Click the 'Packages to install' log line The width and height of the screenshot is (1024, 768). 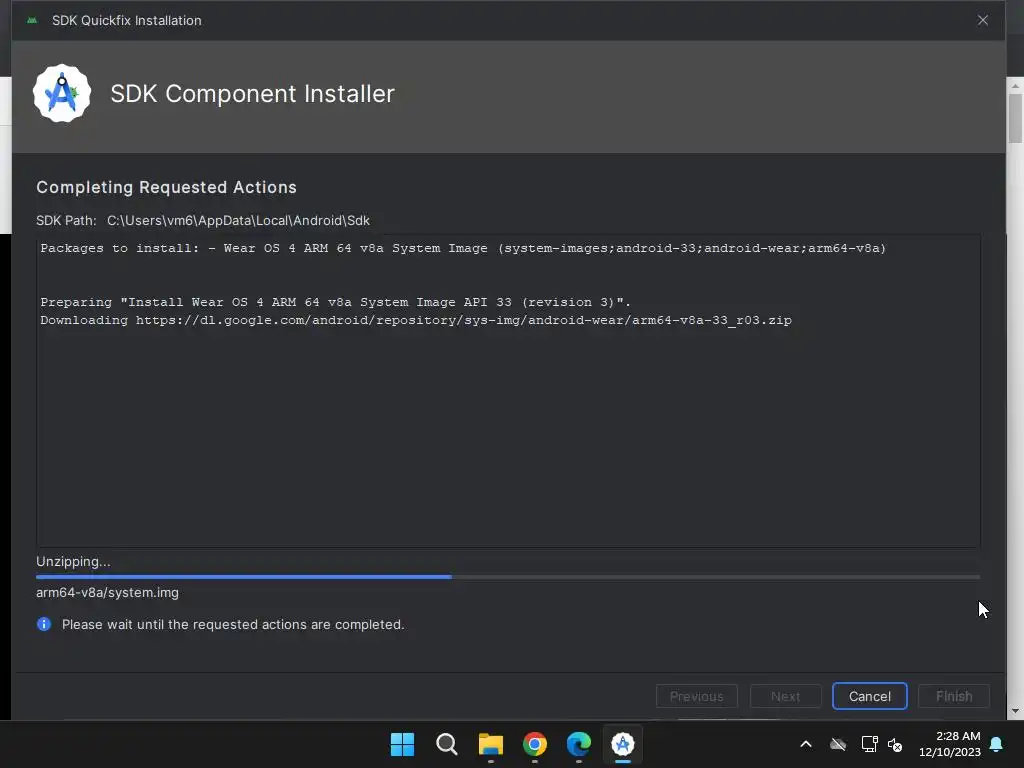tap(463, 248)
